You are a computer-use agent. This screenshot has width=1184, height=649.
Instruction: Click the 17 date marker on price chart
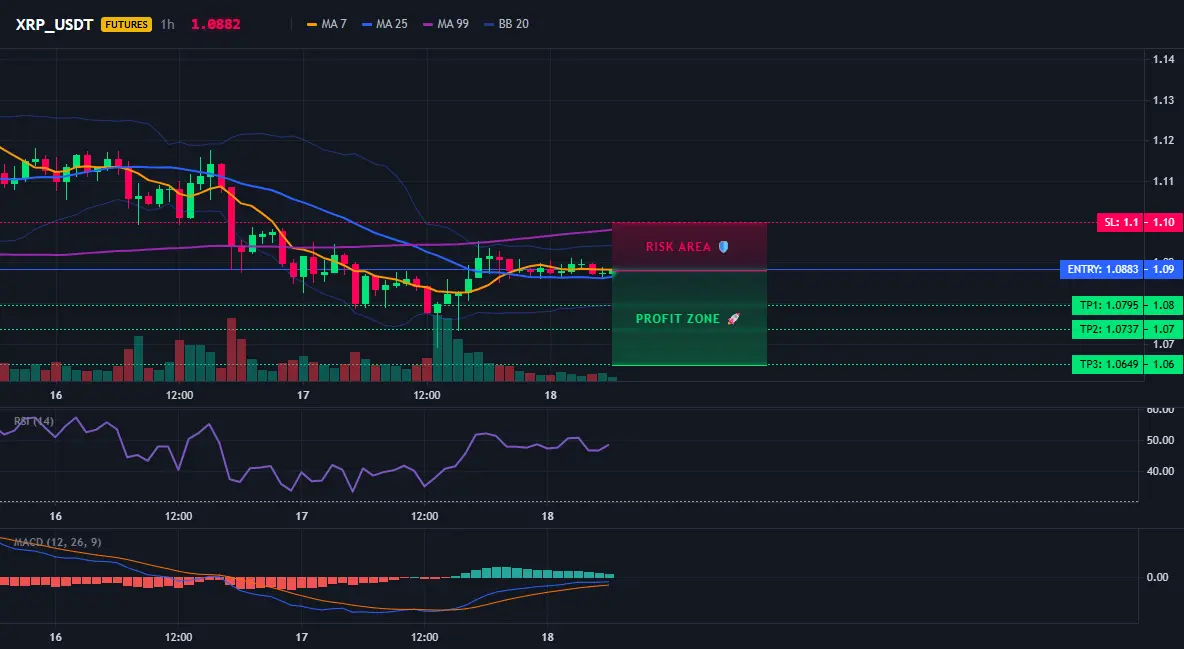point(303,395)
